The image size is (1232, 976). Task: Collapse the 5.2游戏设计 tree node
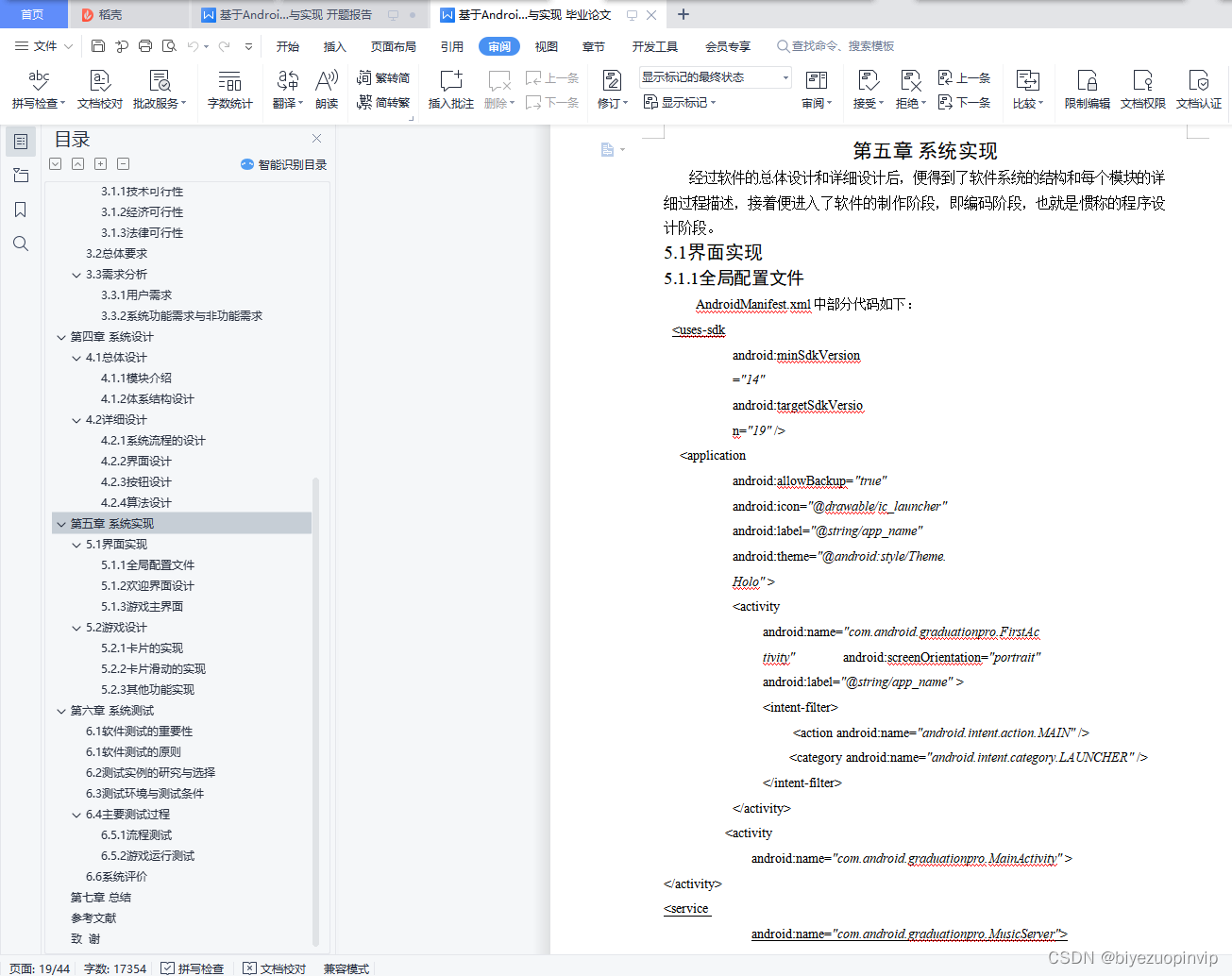[76, 628]
